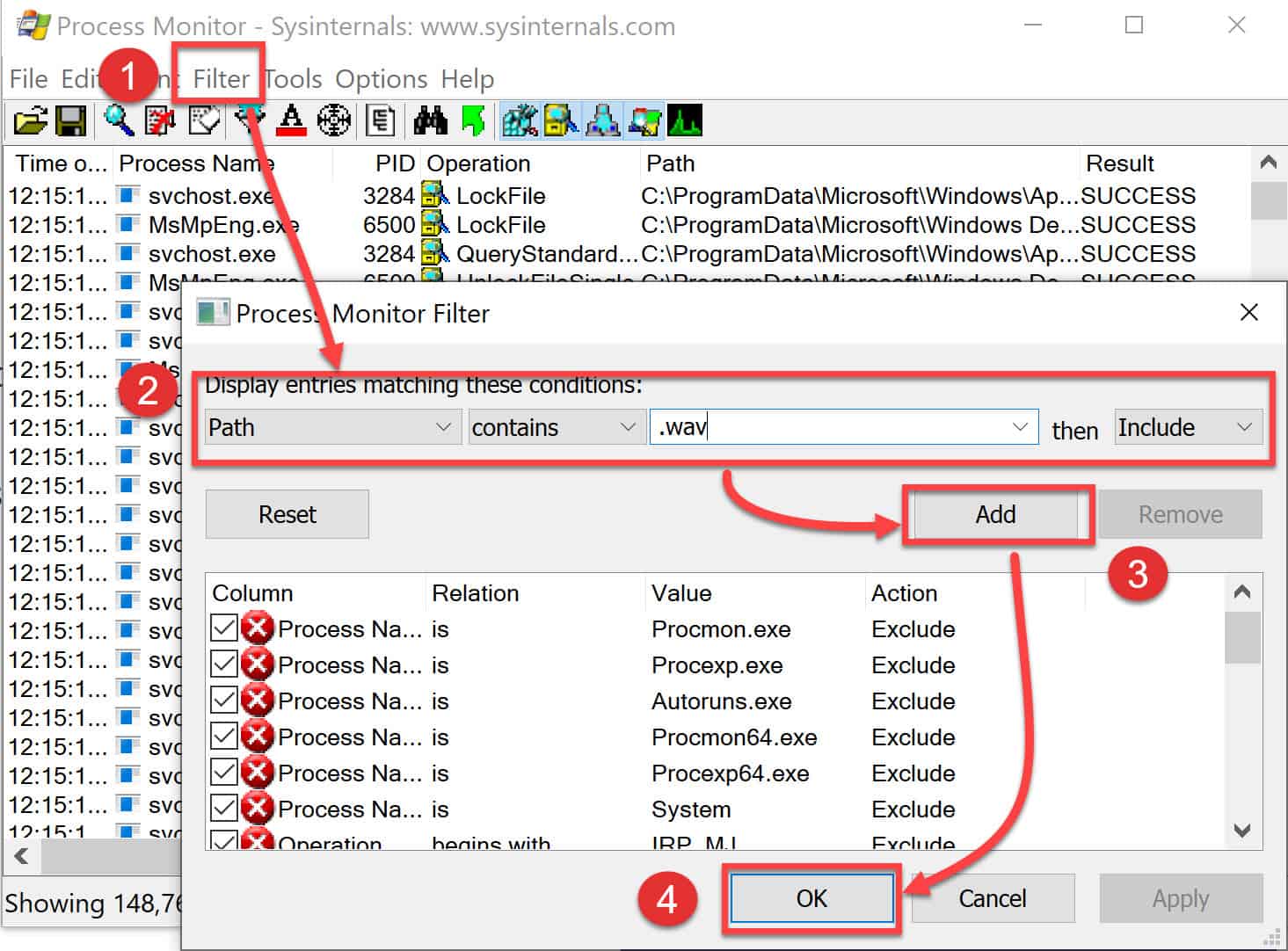Image resolution: width=1288 pixels, height=951 pixels.
Task: Open the Find binoculars icon
Action: pos(429,120)
